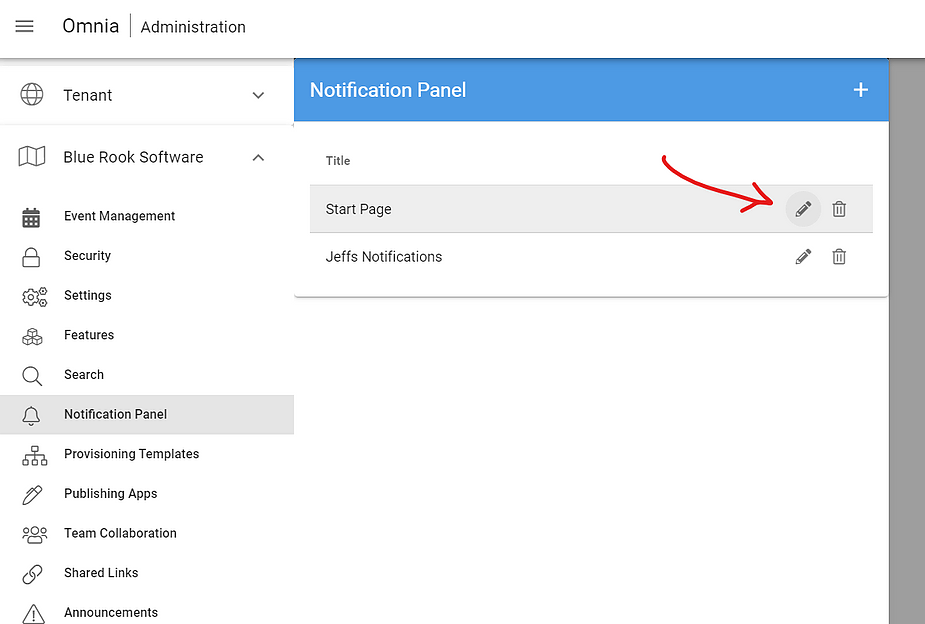Select the Jeffs Notifications row
The image size is (925, 624).
coord(591,257)
